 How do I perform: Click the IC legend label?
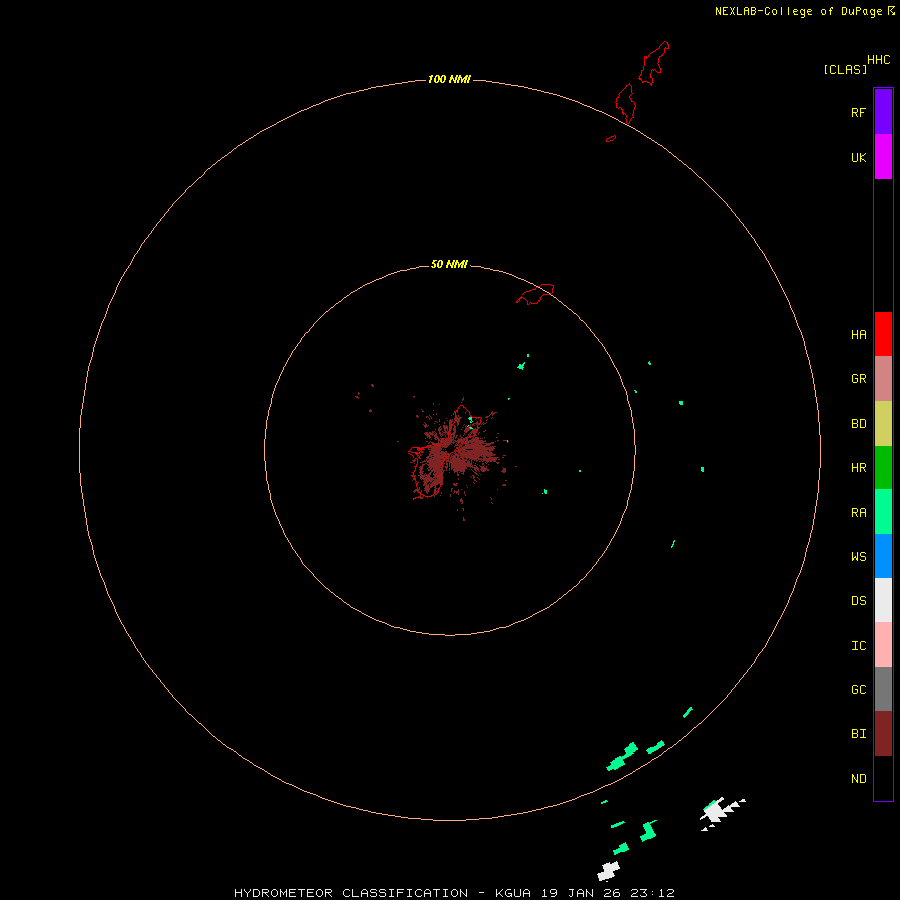tap(858, 646)
